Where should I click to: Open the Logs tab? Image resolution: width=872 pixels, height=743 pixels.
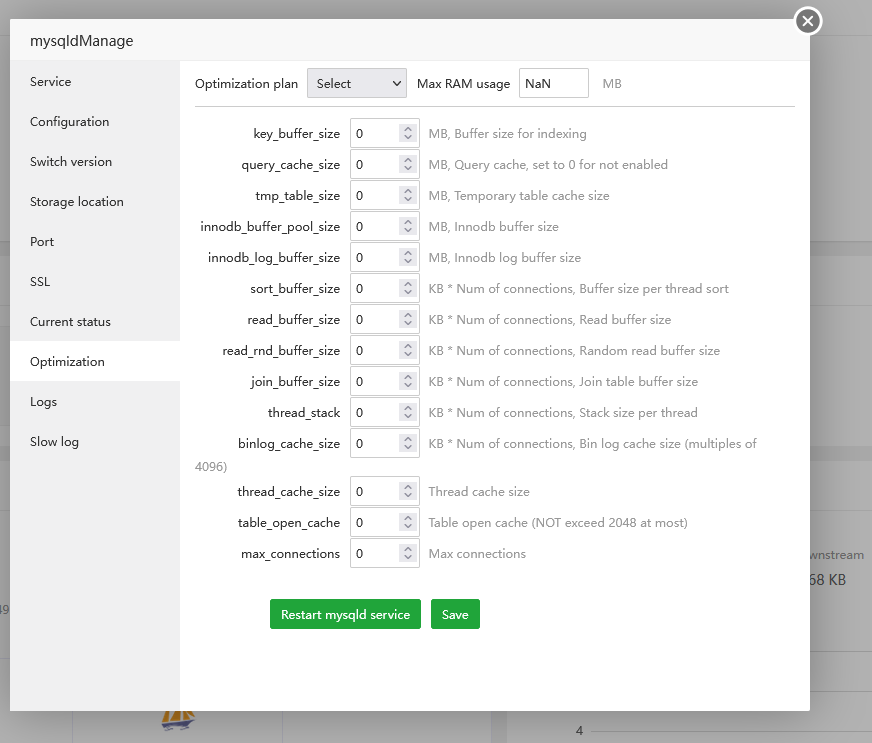pos(43,402)
